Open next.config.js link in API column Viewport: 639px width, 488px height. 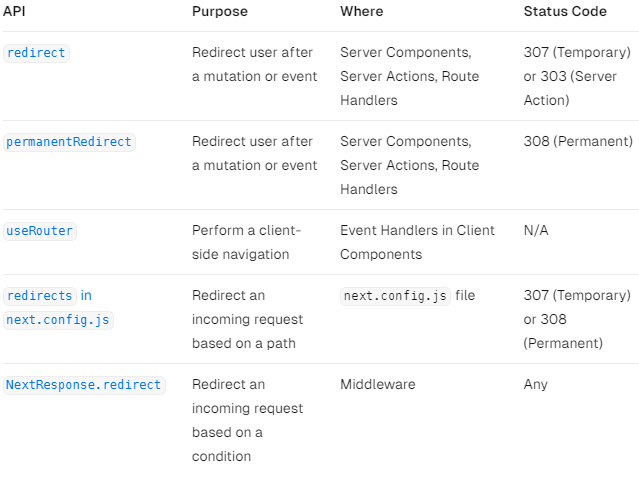pos(58,320)
